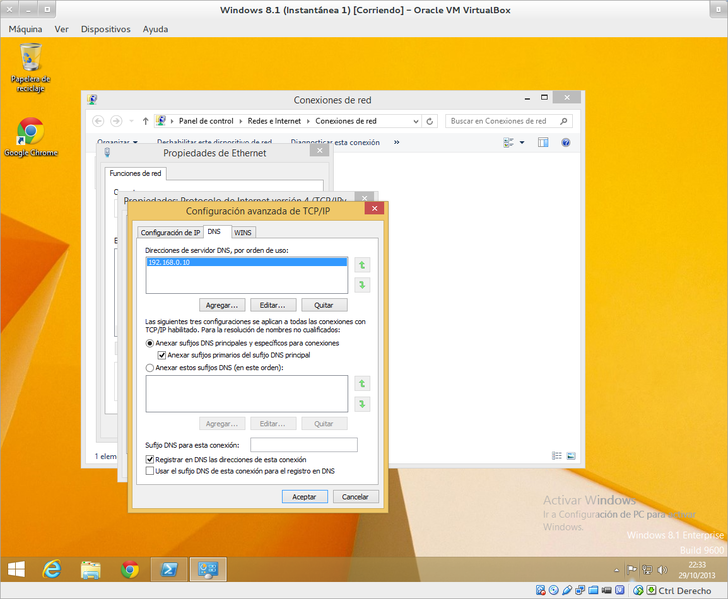The width and height of the screenshot is (728, 599).
Task: Show more toolbar commands via the chevron
Action: coord(396,143)
